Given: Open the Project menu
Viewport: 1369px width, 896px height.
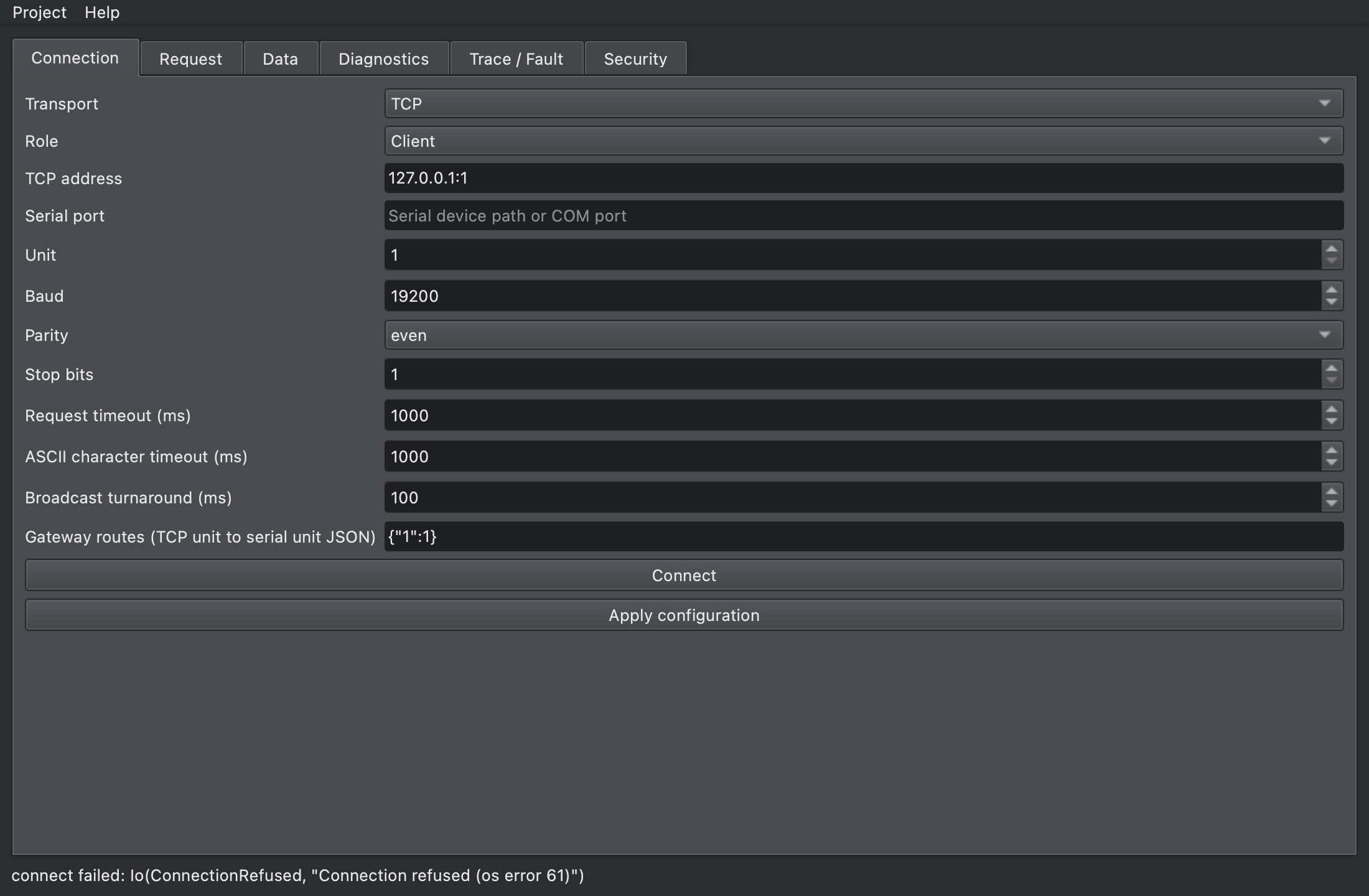Looking at the screenshot, I should pos(39,12).
